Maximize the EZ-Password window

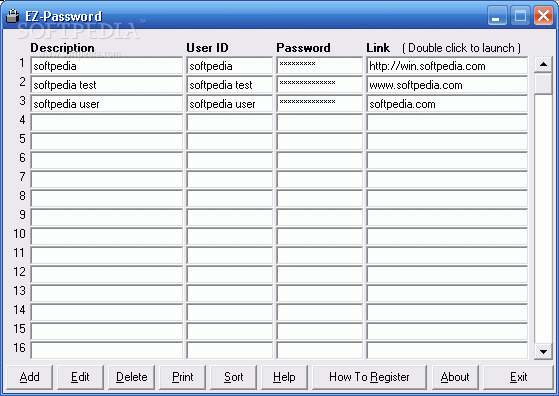click(520, 15)
